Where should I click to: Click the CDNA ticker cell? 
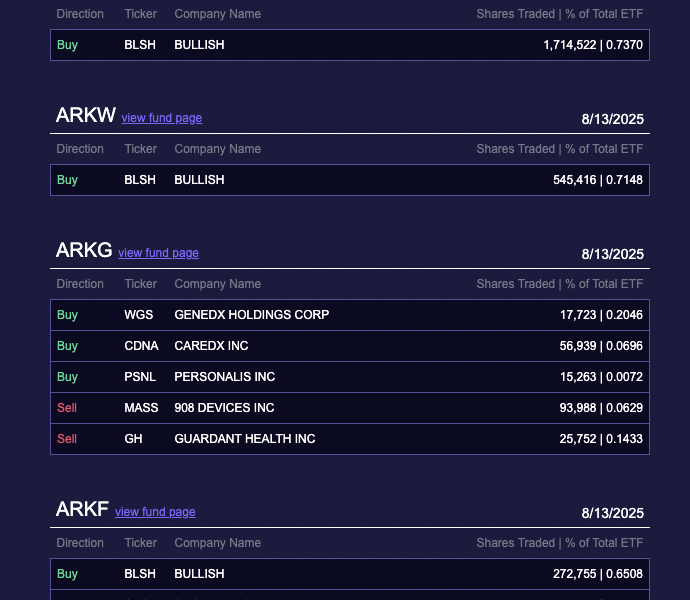point(141,346)
